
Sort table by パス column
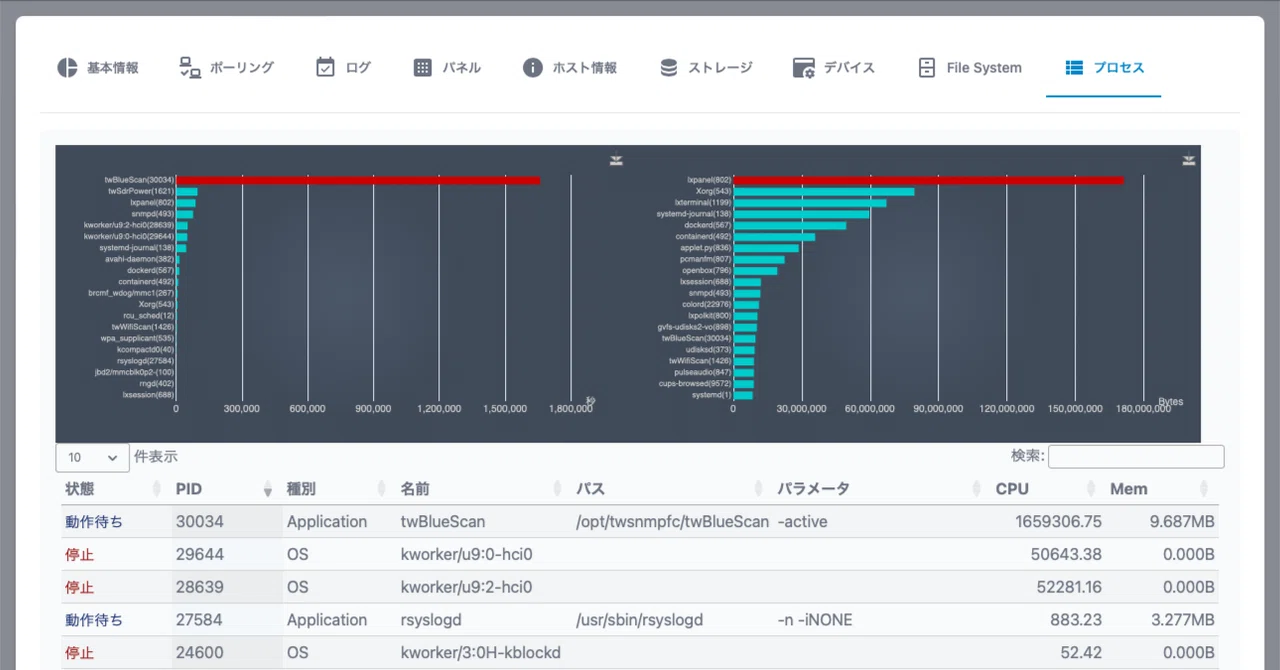671,489
